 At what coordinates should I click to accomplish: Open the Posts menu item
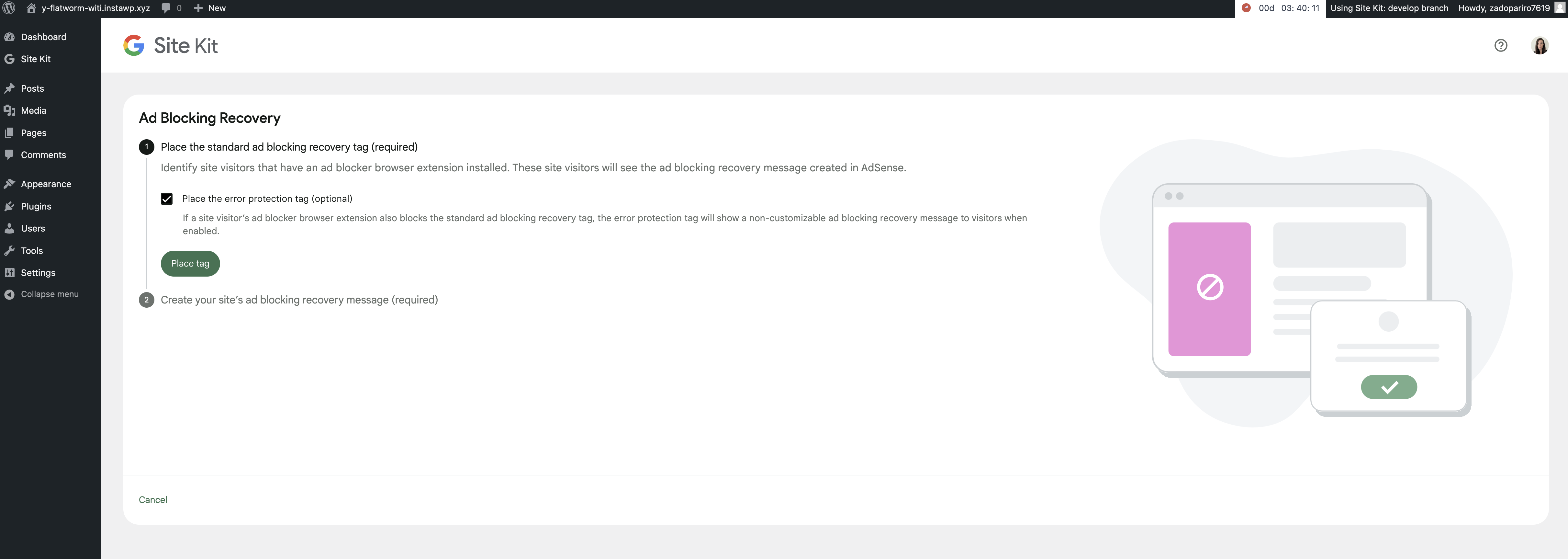point(32,88)
